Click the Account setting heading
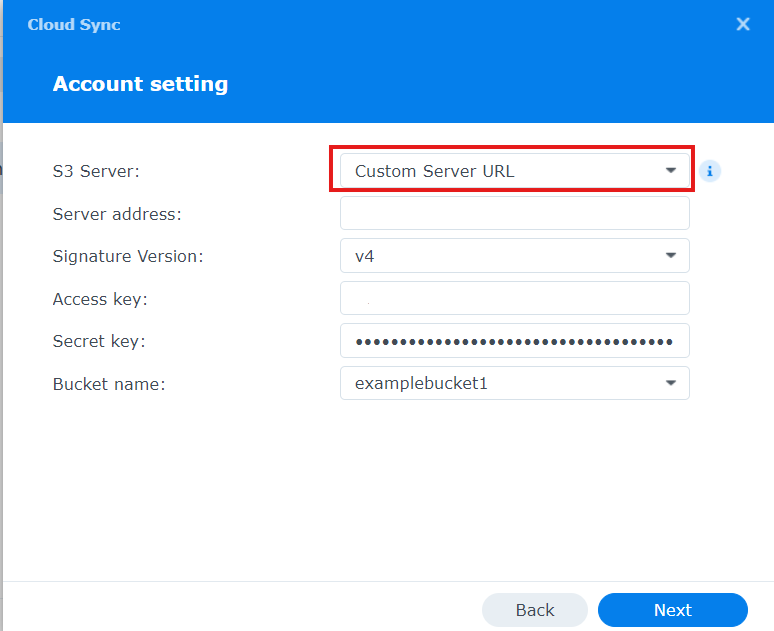The image size is (774, 631). [140, 84]
